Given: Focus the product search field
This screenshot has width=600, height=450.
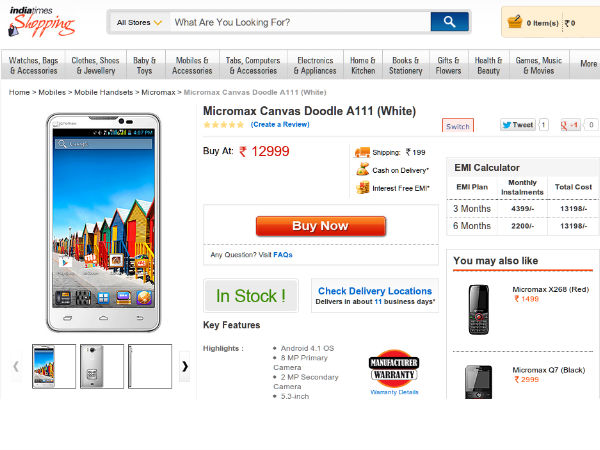Looking at the screenshot, I should (299, 21).
